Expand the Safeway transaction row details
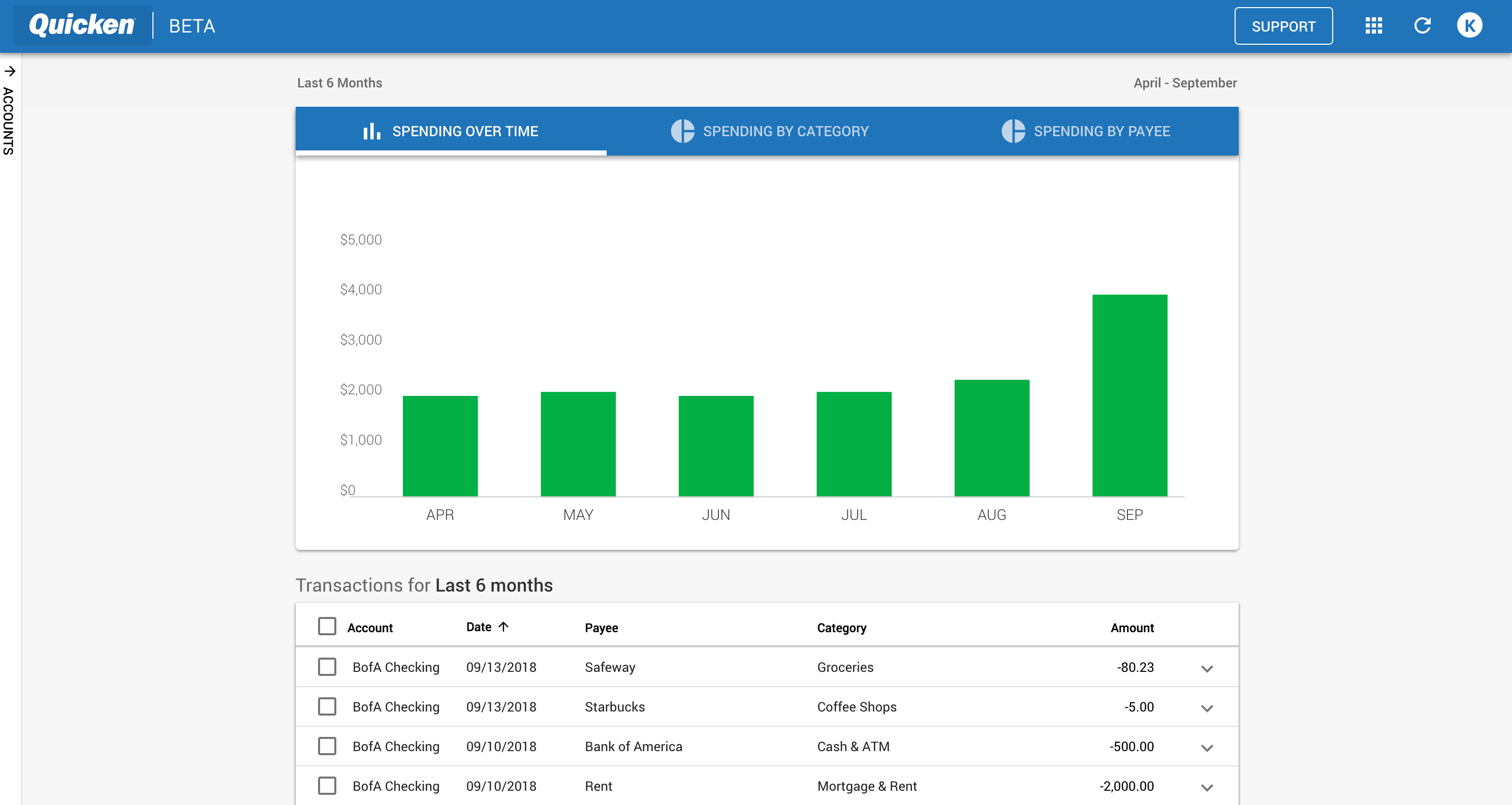 tap(1209, 667)
